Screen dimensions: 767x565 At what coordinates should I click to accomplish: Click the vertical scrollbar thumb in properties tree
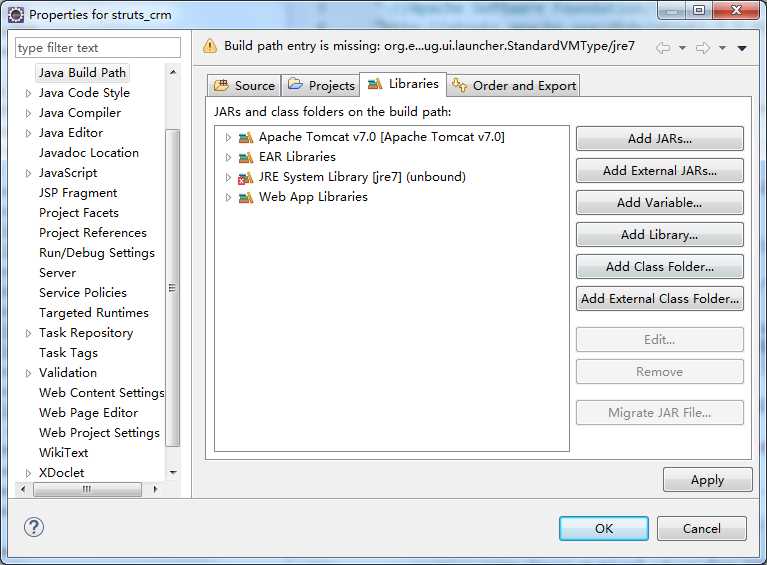(173, 288)
